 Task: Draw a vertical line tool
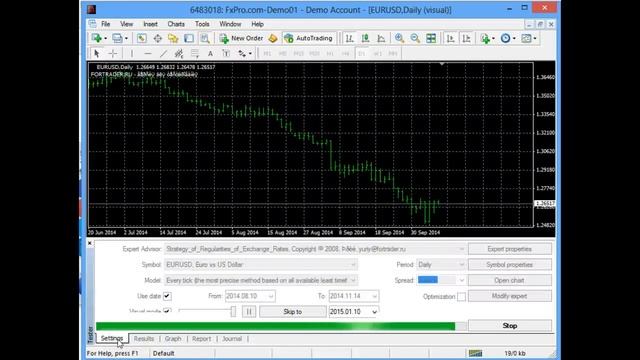point(131,53)
